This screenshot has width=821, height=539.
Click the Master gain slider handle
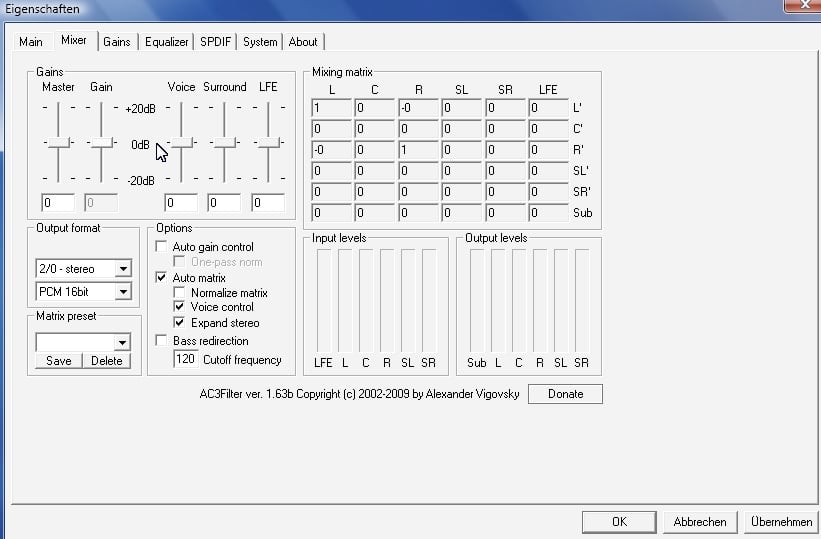(x=59, y=144)
